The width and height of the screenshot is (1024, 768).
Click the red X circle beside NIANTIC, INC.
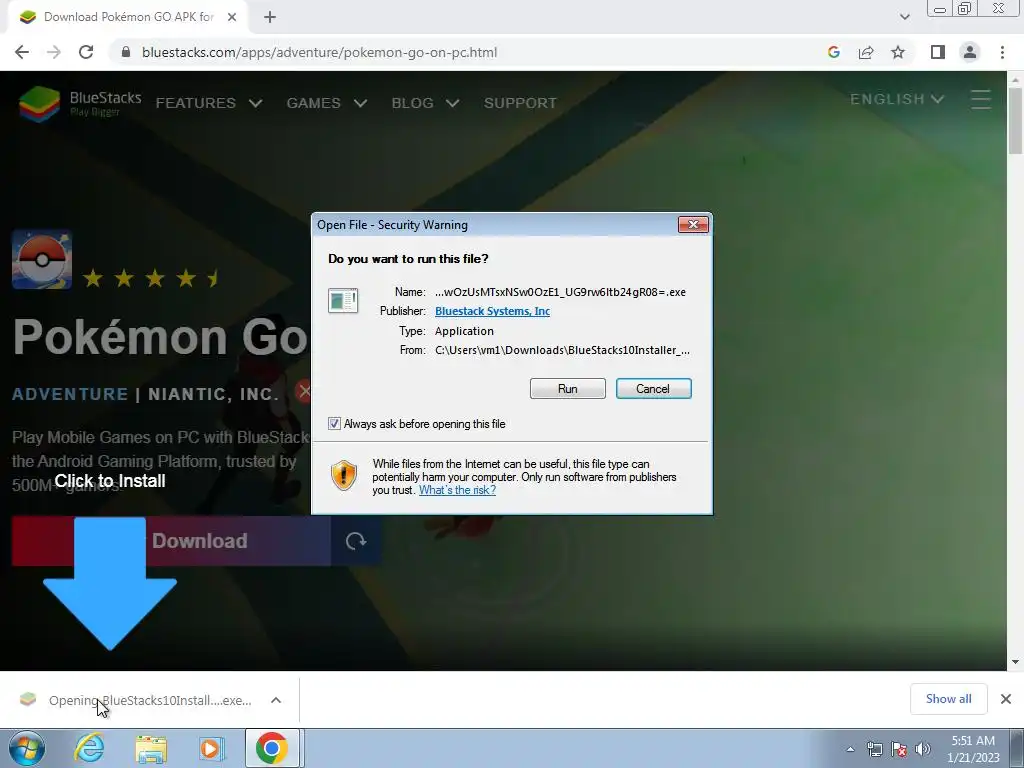(303, 391)
